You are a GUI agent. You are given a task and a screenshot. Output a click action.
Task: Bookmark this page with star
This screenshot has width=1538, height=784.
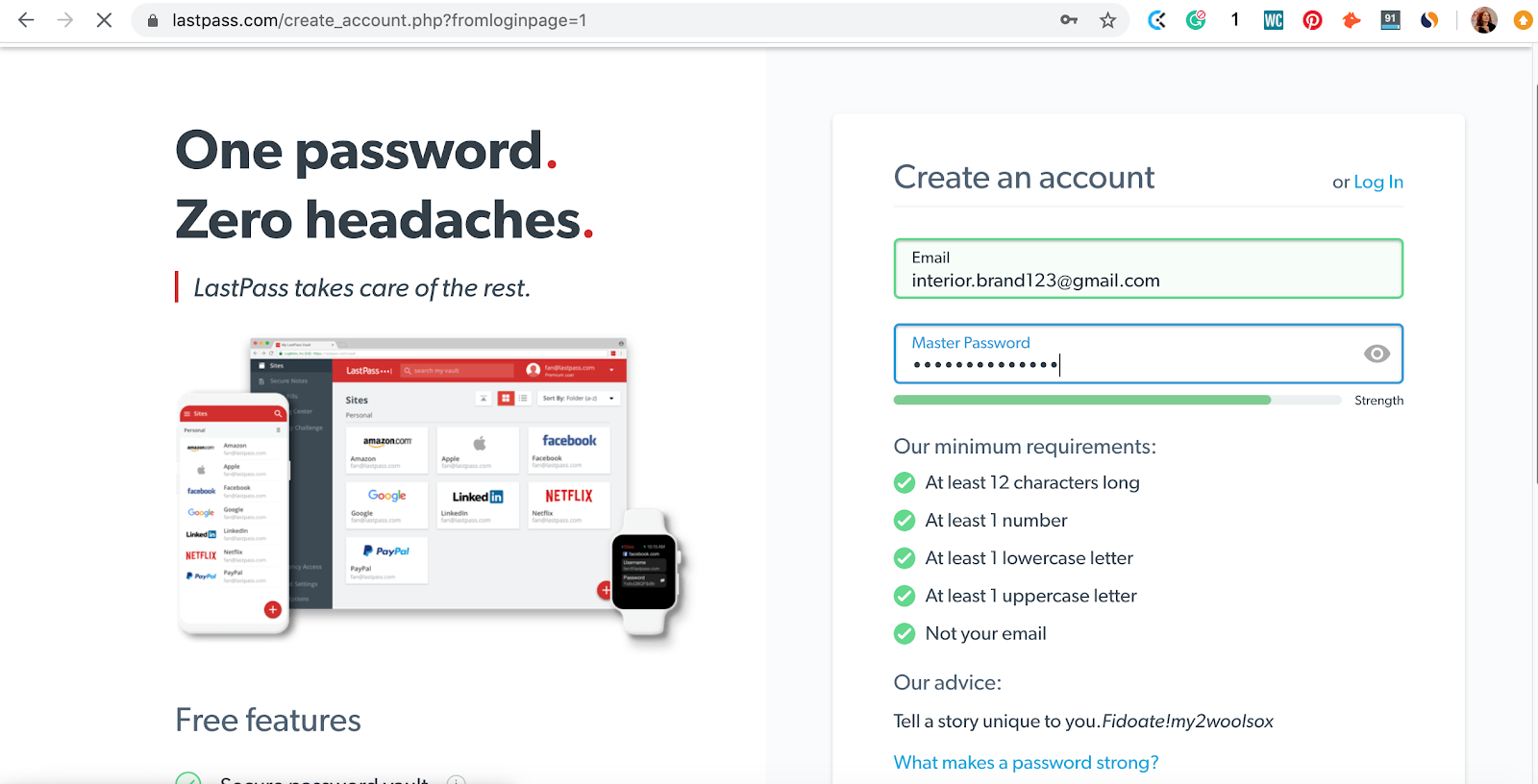tap(1108, 20)
